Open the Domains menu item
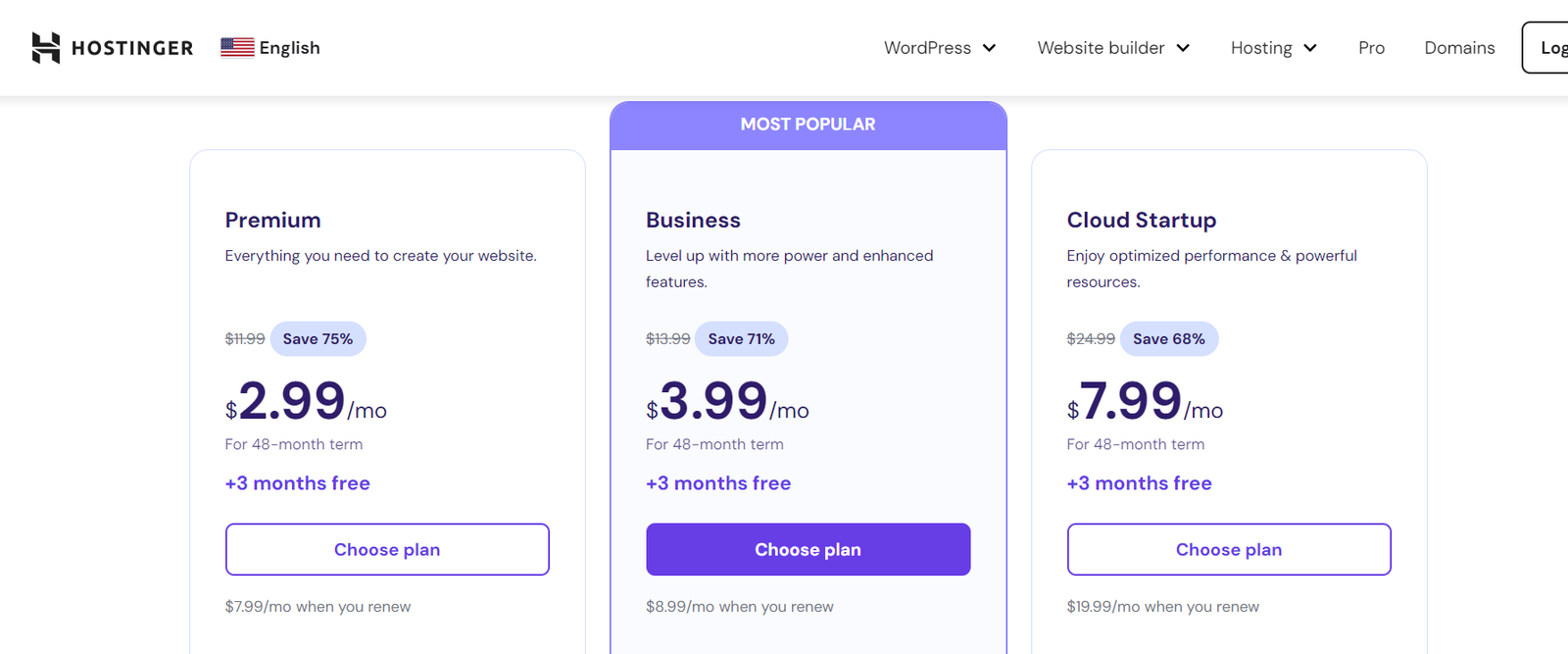Image resolution: width=1568 pixels, height=654 pixels. point(1459,48)
